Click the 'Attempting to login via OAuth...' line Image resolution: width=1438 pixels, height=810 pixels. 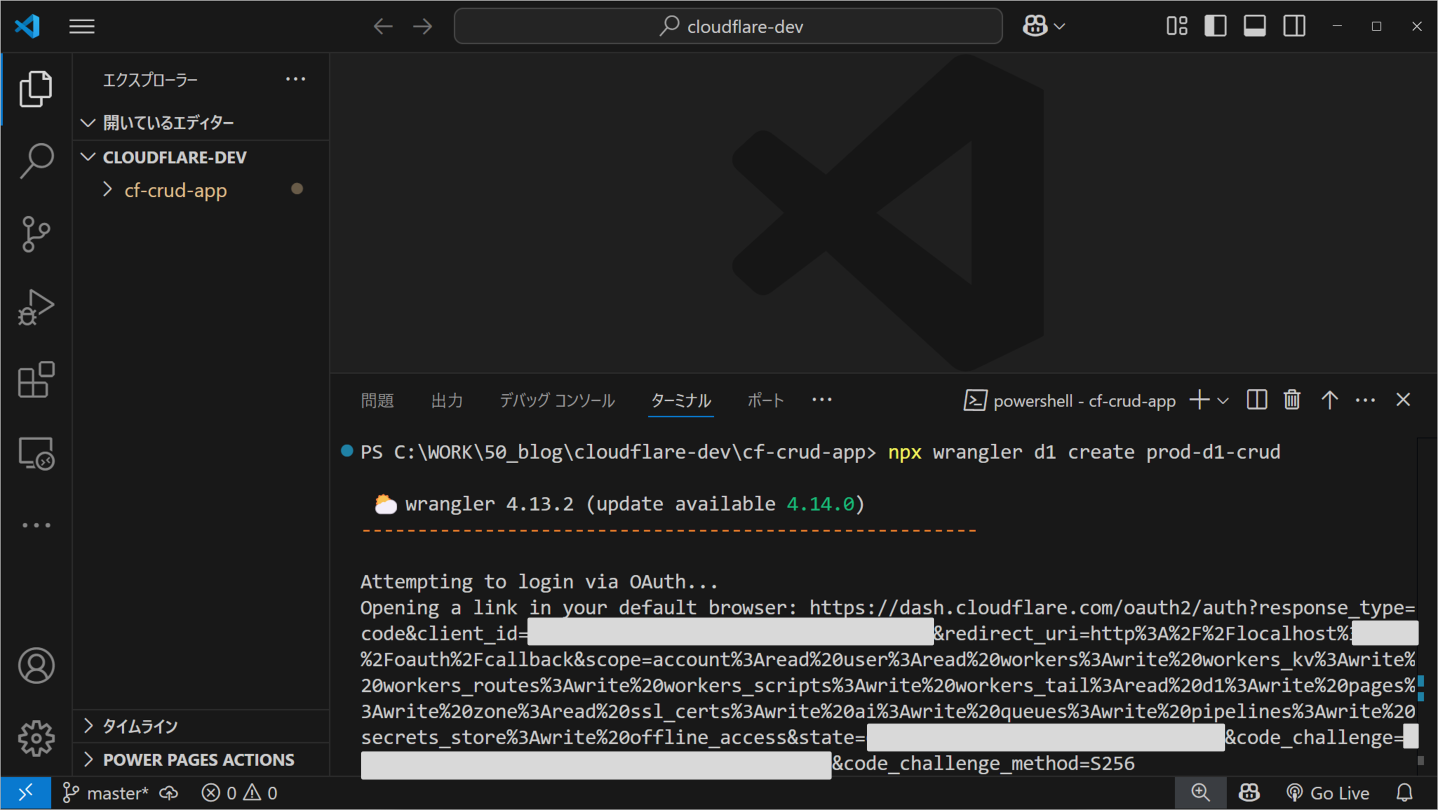pos(540,581)
